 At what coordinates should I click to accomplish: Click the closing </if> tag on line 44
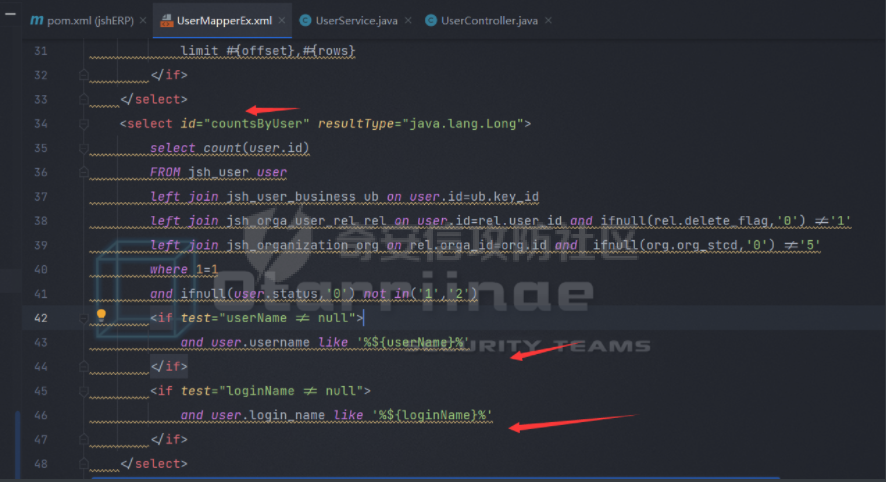tap(169, 367)
